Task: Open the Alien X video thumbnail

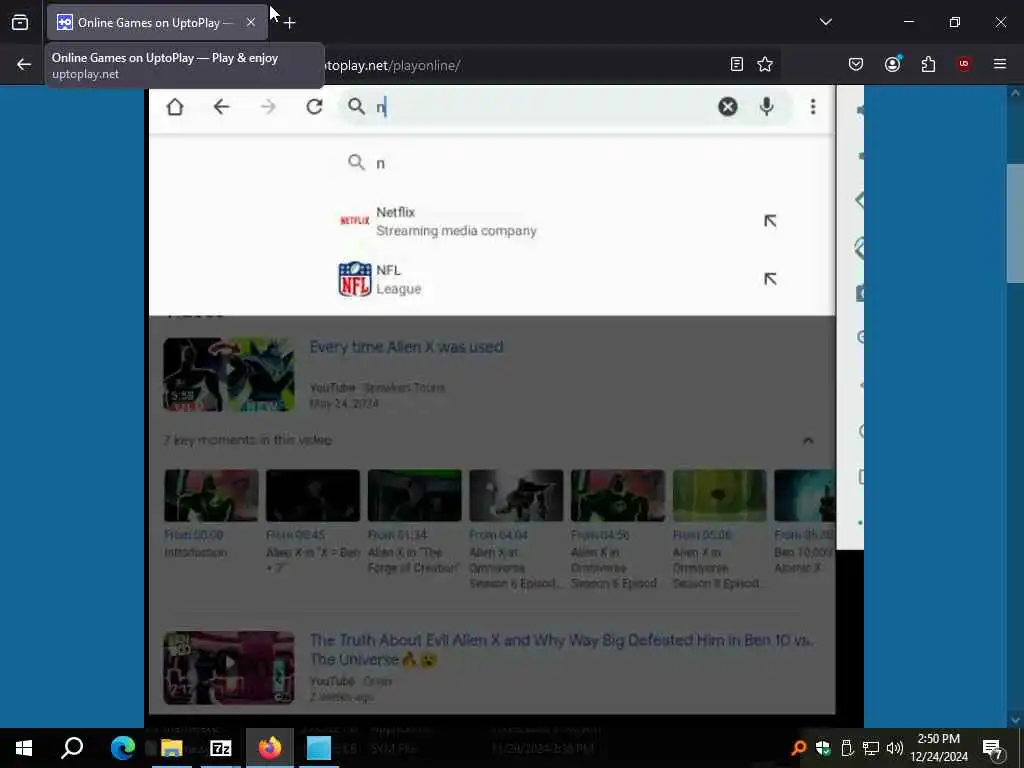Action: (x=229, y=374)
